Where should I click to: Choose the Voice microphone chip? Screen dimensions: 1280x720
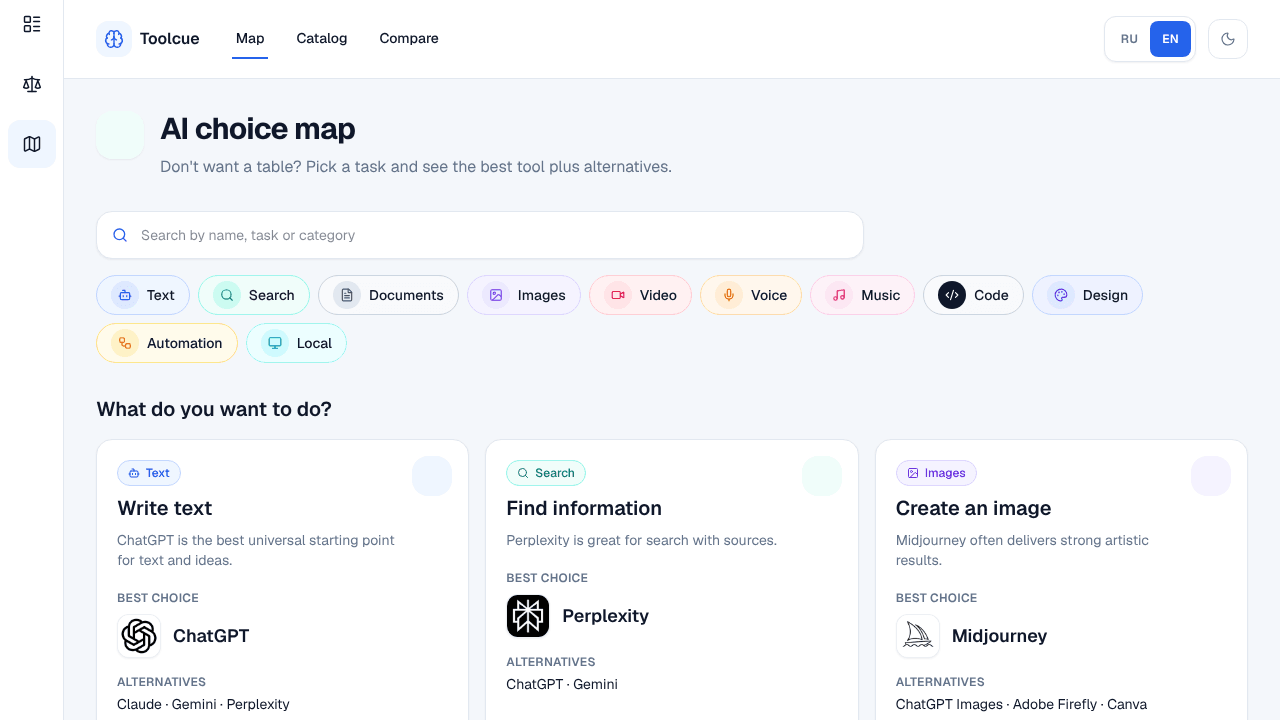click(751, 295)
